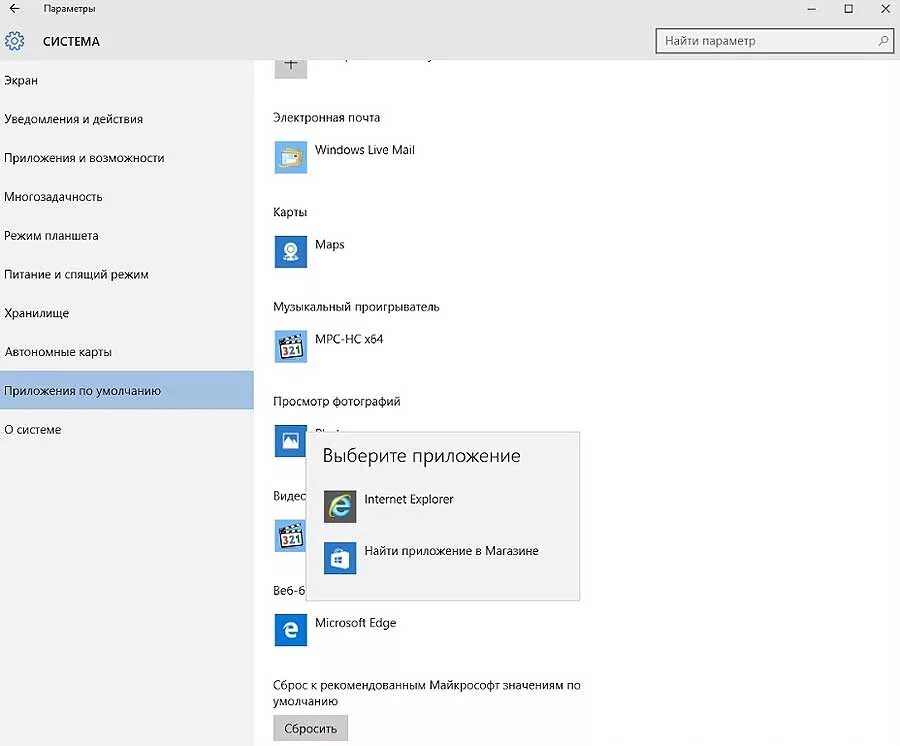Choose the Internet Explorer icon in the popup
Image resolution: width=900 pixels, height=746 pixels.
click(340, 507)
